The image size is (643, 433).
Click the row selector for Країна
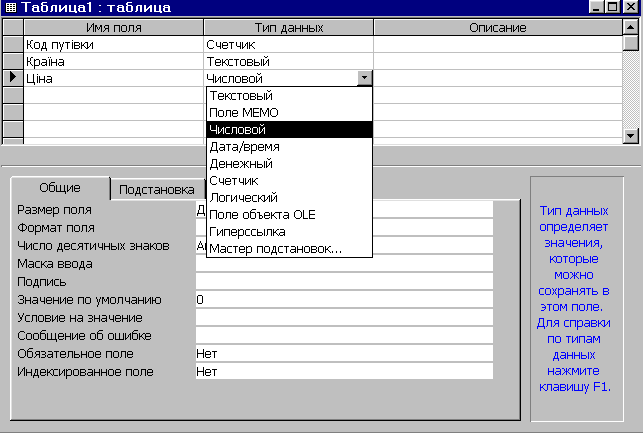[13, 61]
